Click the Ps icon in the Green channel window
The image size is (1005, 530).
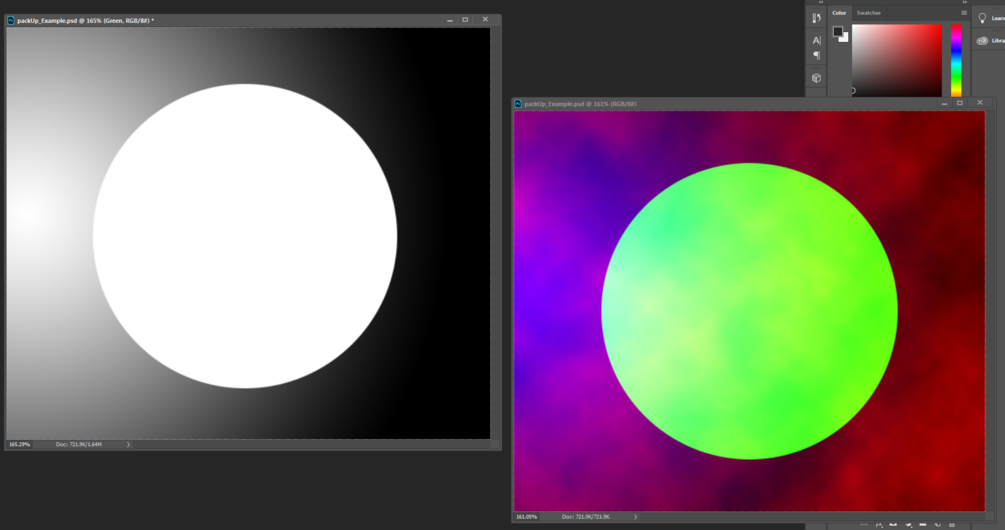11,21
